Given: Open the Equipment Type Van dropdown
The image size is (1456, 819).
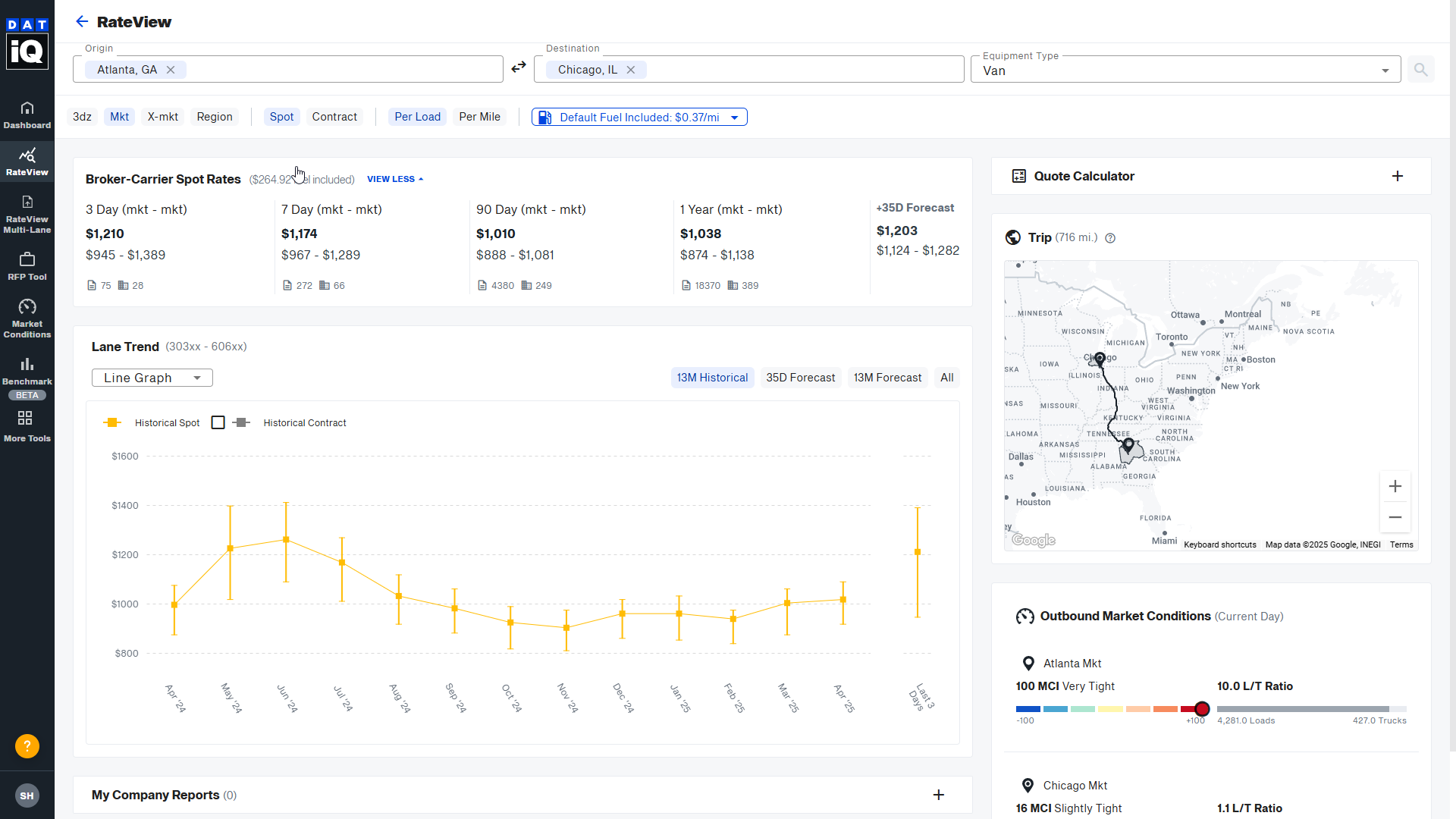Looking at the screenshot, I should tap(1185, 70).
